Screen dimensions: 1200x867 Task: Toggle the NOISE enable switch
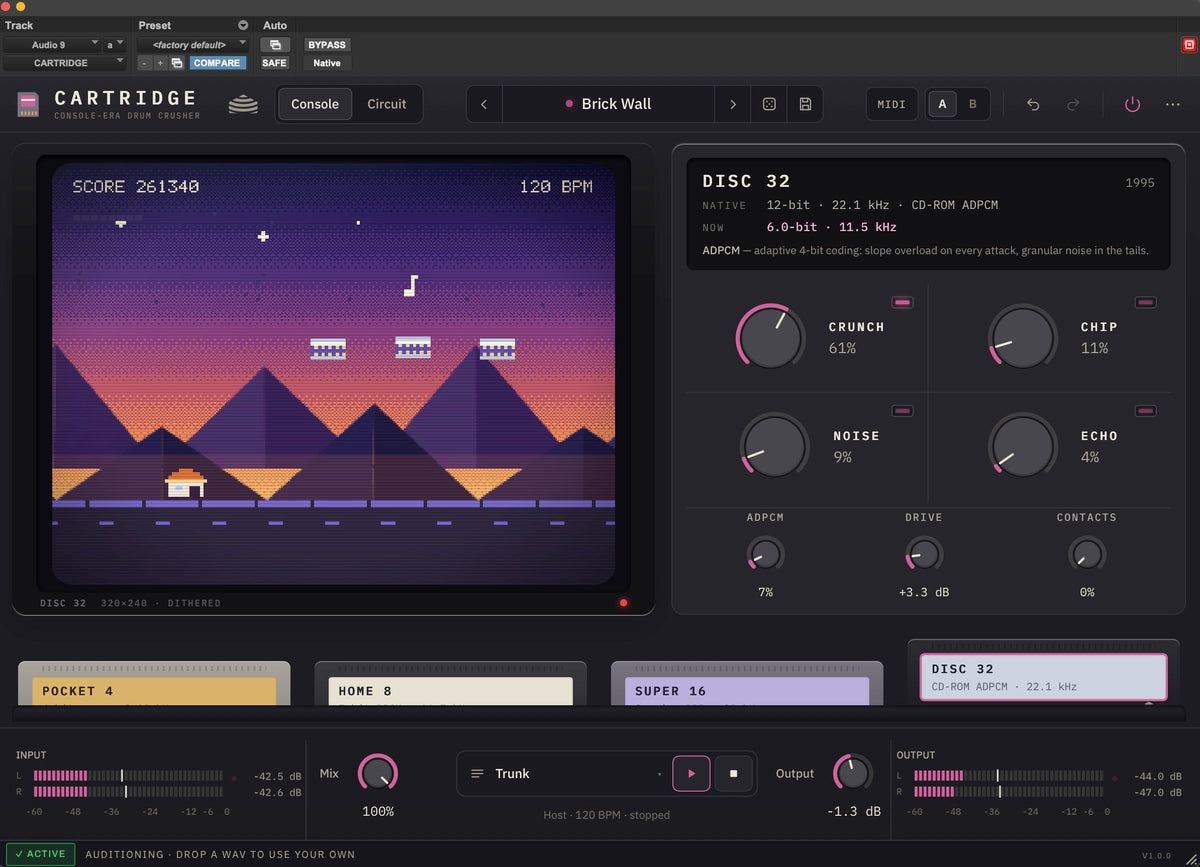902,411
